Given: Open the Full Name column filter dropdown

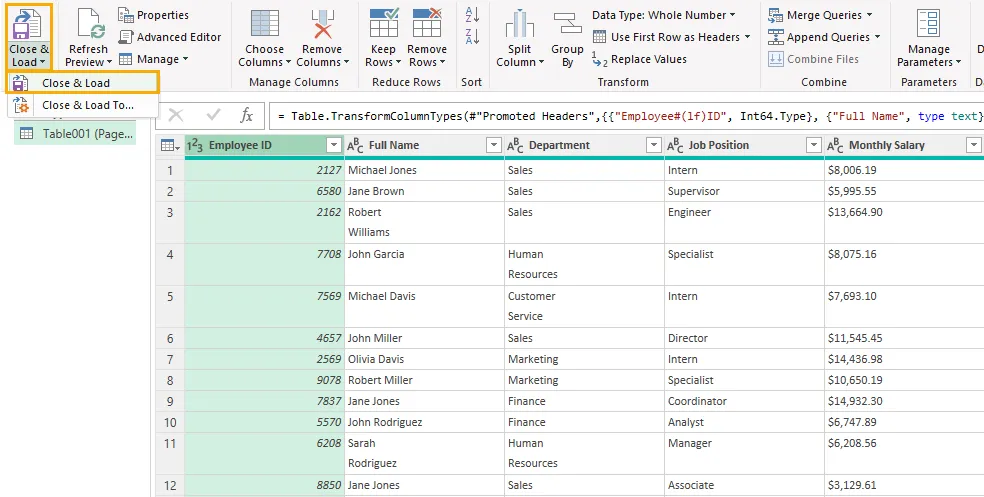Looking at the screenshot, I should pyautogui.click(x=494, y=146).
